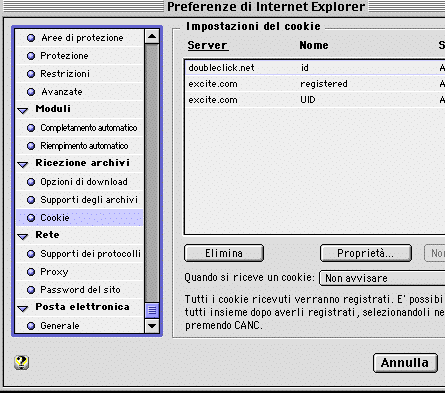The image size is (445, 393).
Task: Select the doubleclick.net cookie row
Action: coord(315,68)
